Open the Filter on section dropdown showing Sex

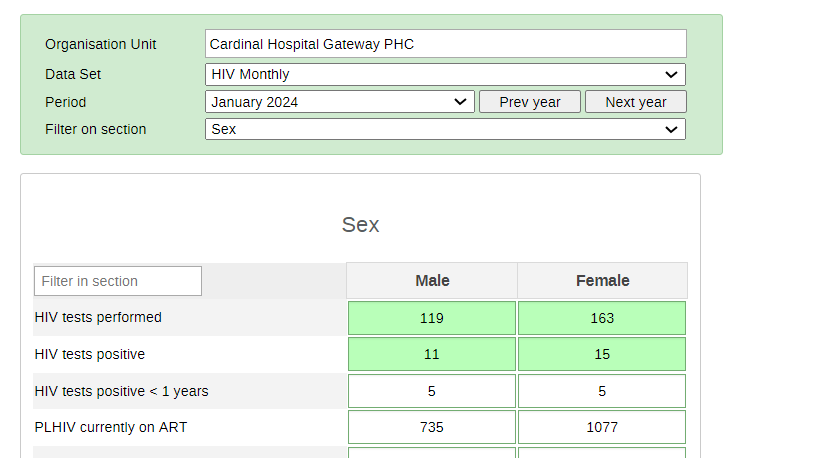445,129
